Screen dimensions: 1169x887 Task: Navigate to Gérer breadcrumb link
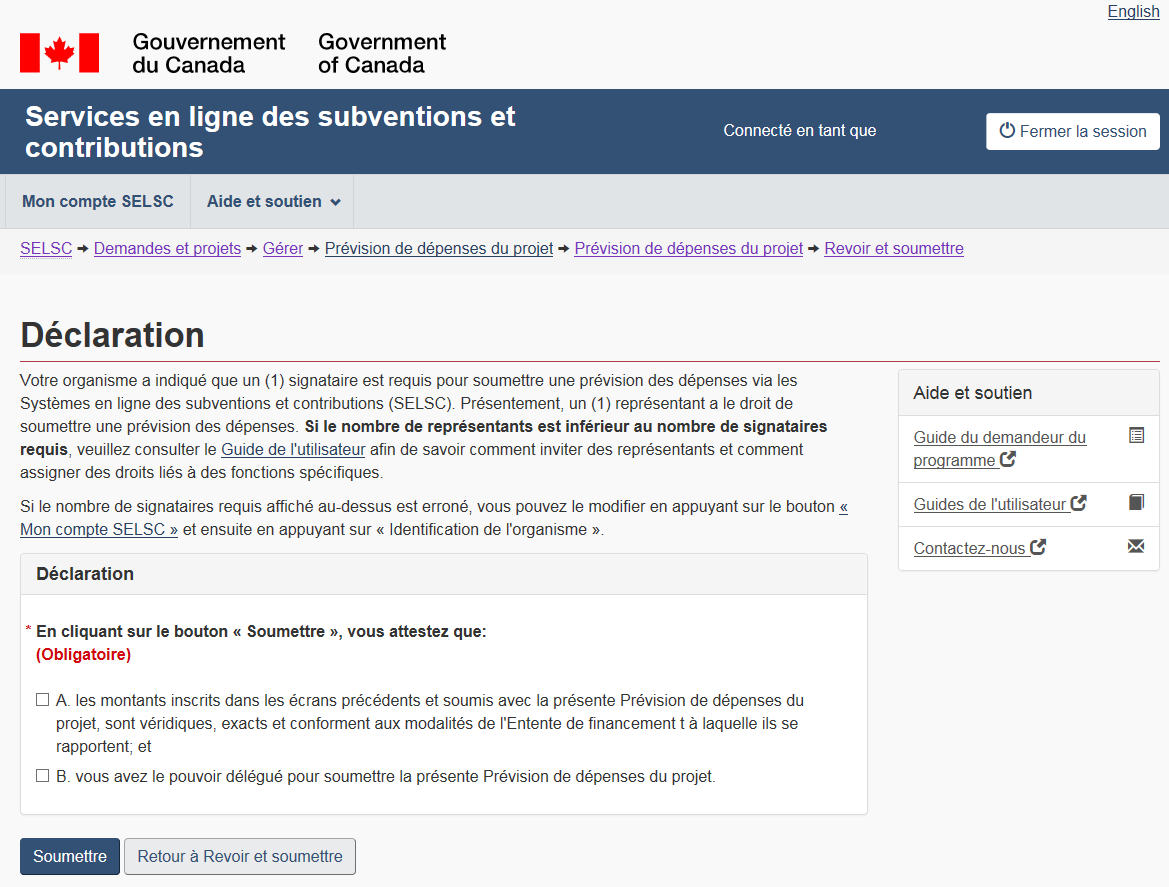[283, 249]
